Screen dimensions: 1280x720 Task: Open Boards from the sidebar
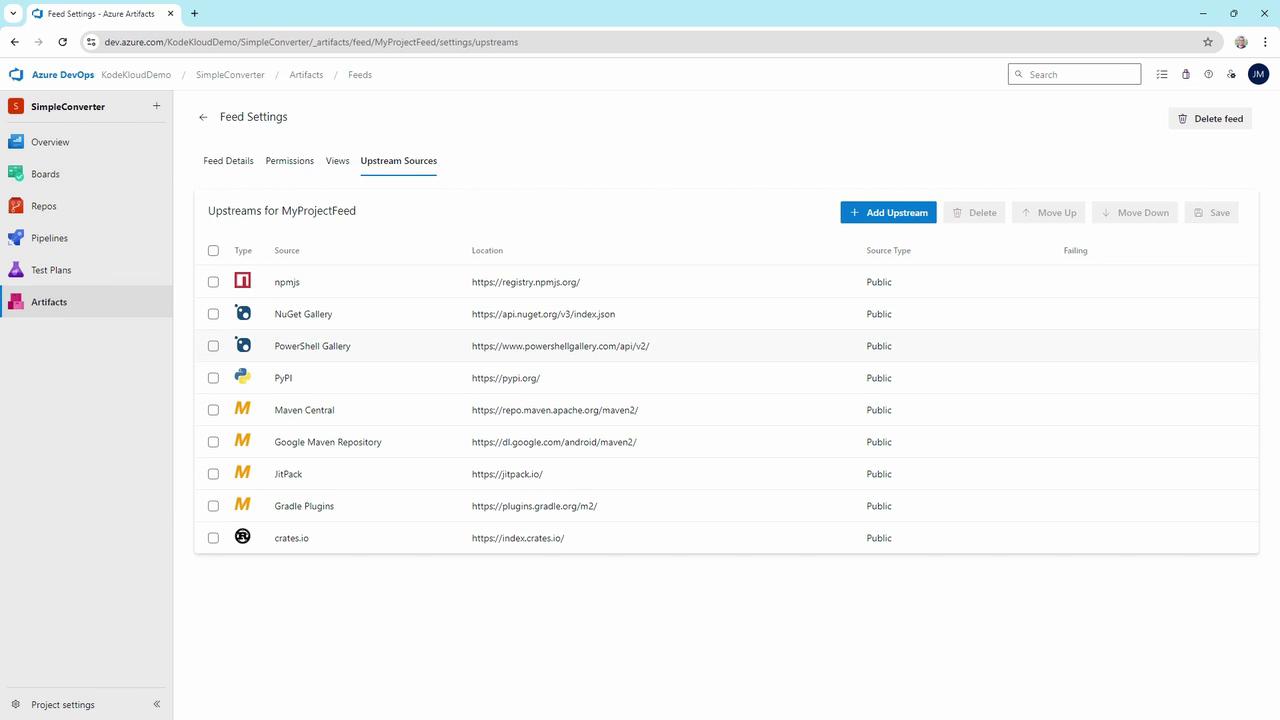(x=86, y=174)
